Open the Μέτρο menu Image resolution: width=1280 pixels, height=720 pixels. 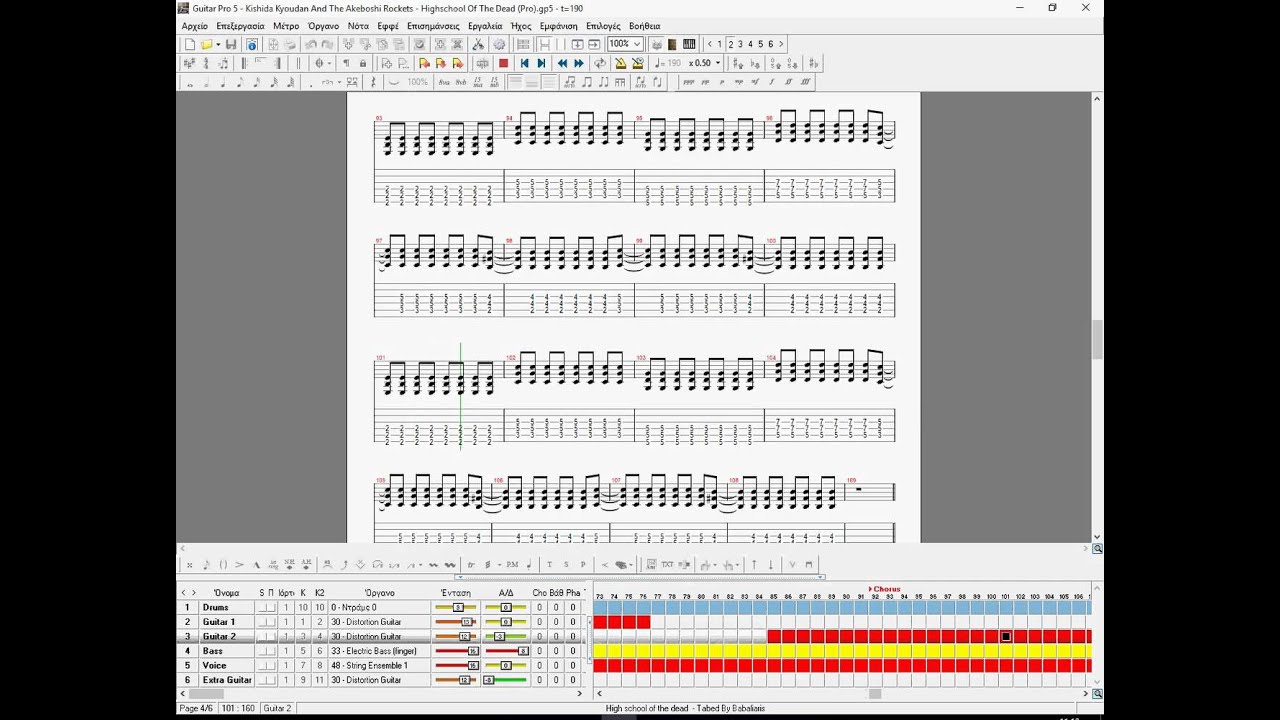286,26
